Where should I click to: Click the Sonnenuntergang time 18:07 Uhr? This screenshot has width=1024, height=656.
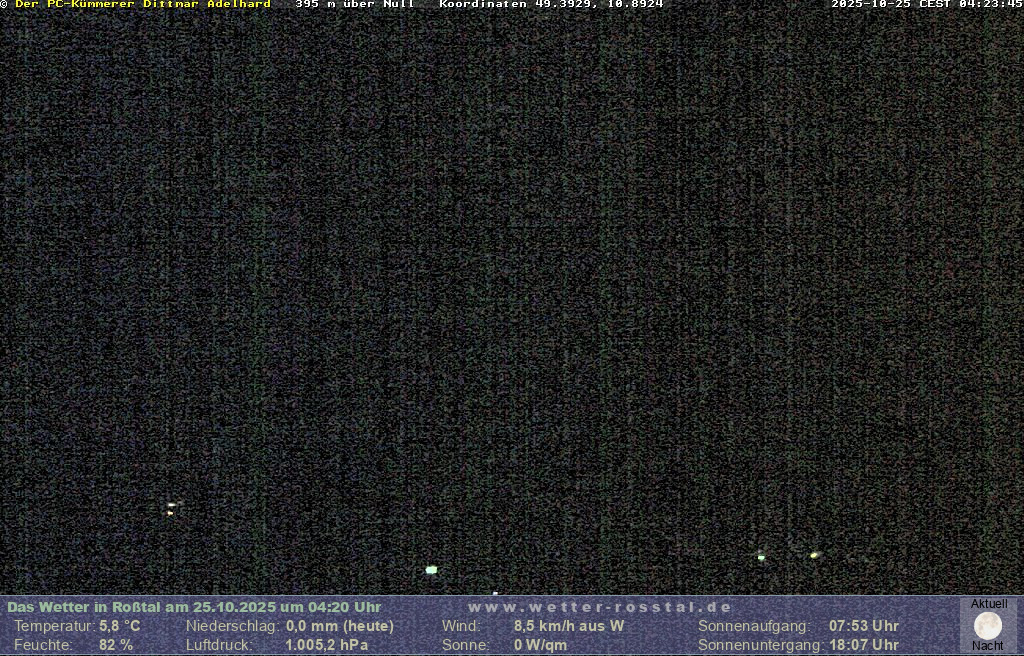coord(864,645)
